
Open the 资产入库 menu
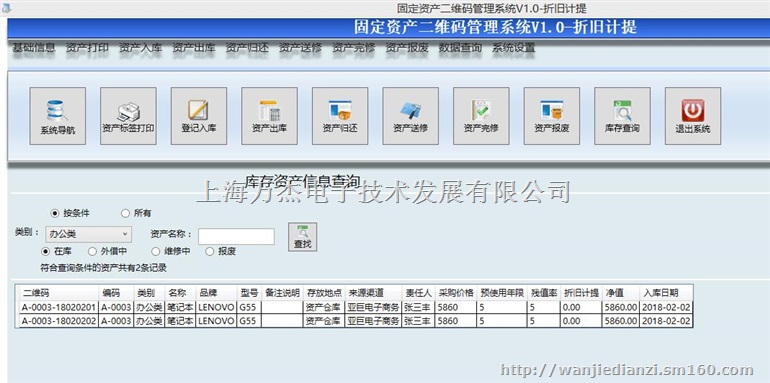click(x=140, y=48)
